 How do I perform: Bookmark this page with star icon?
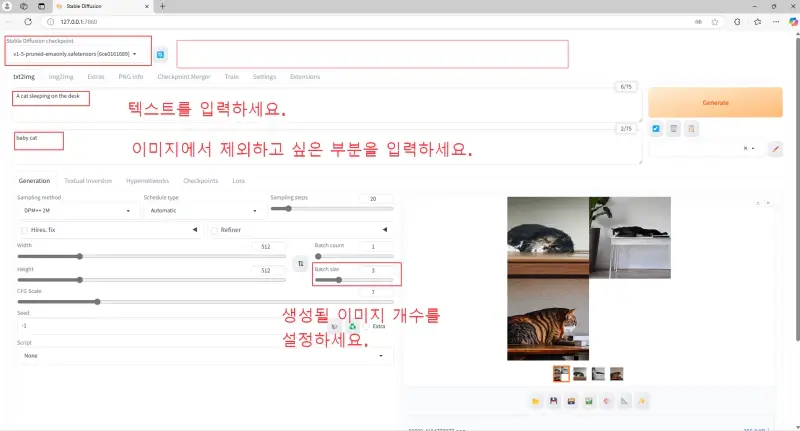(715, 22)
